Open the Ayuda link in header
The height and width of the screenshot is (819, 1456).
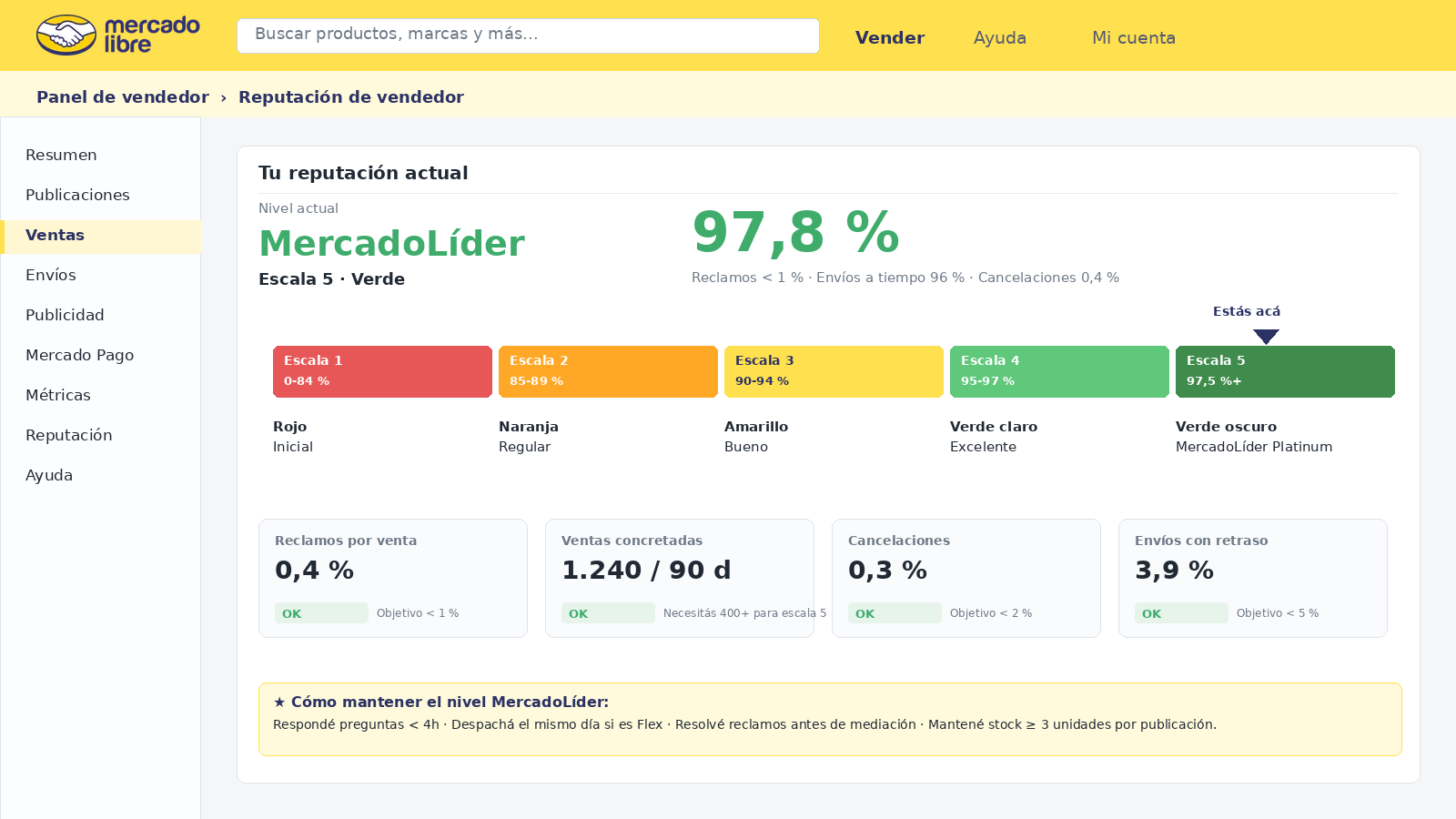tap(1000, 37)
